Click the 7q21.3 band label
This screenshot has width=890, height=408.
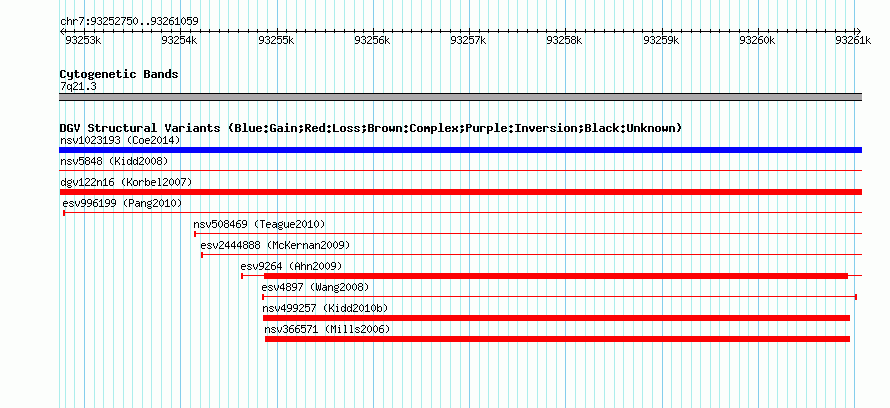point(78,86)
